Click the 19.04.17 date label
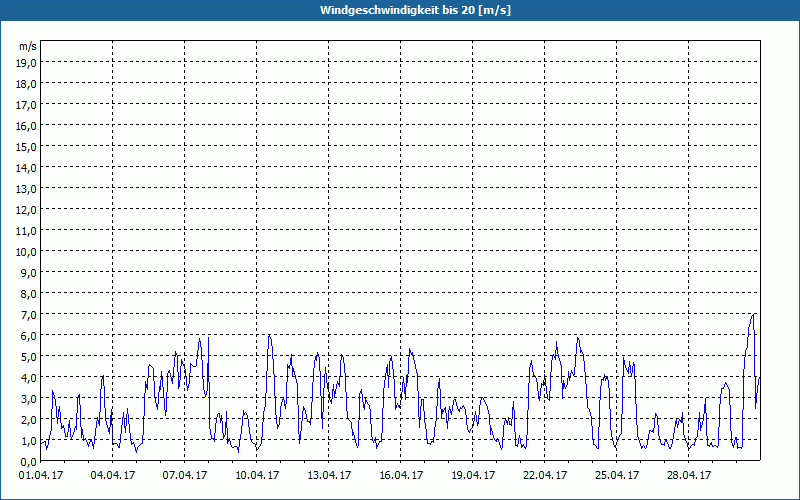Viewport: 800px width, 500px height. pyautogui.click(x=472, y=476)
